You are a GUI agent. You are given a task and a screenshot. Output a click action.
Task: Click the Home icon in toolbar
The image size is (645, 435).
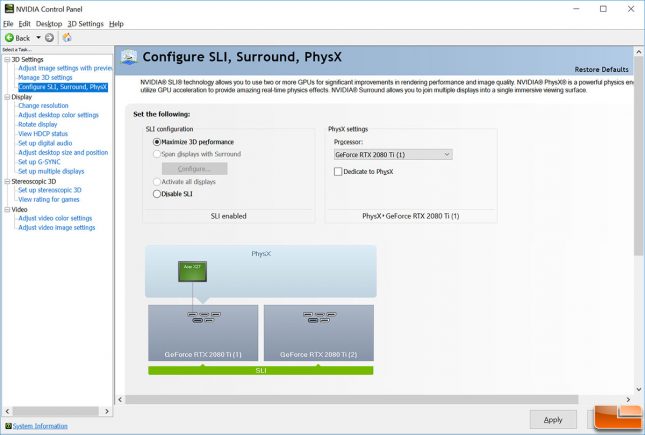[67, 38]
